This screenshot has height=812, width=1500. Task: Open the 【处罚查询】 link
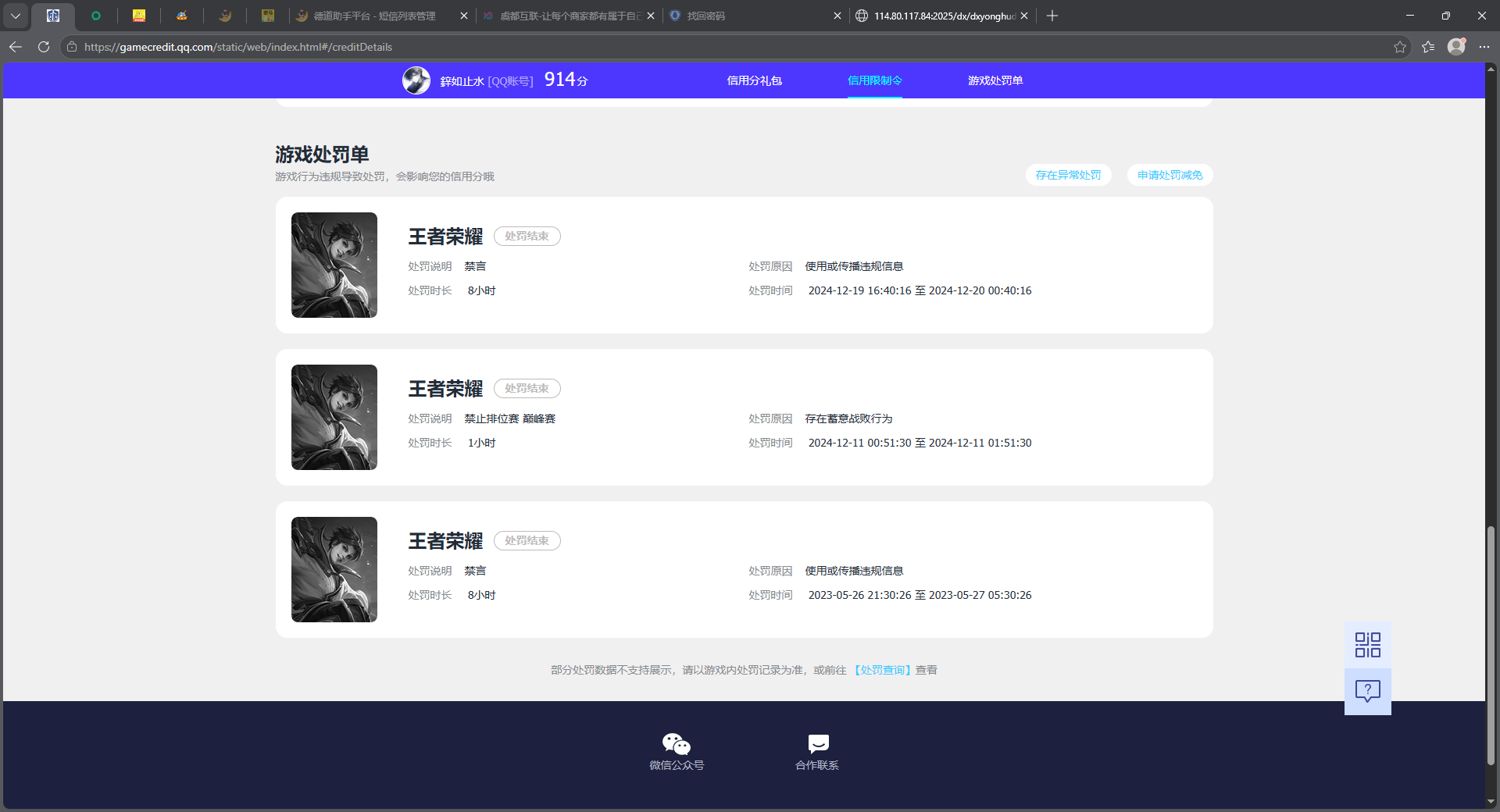coord(883,670)
